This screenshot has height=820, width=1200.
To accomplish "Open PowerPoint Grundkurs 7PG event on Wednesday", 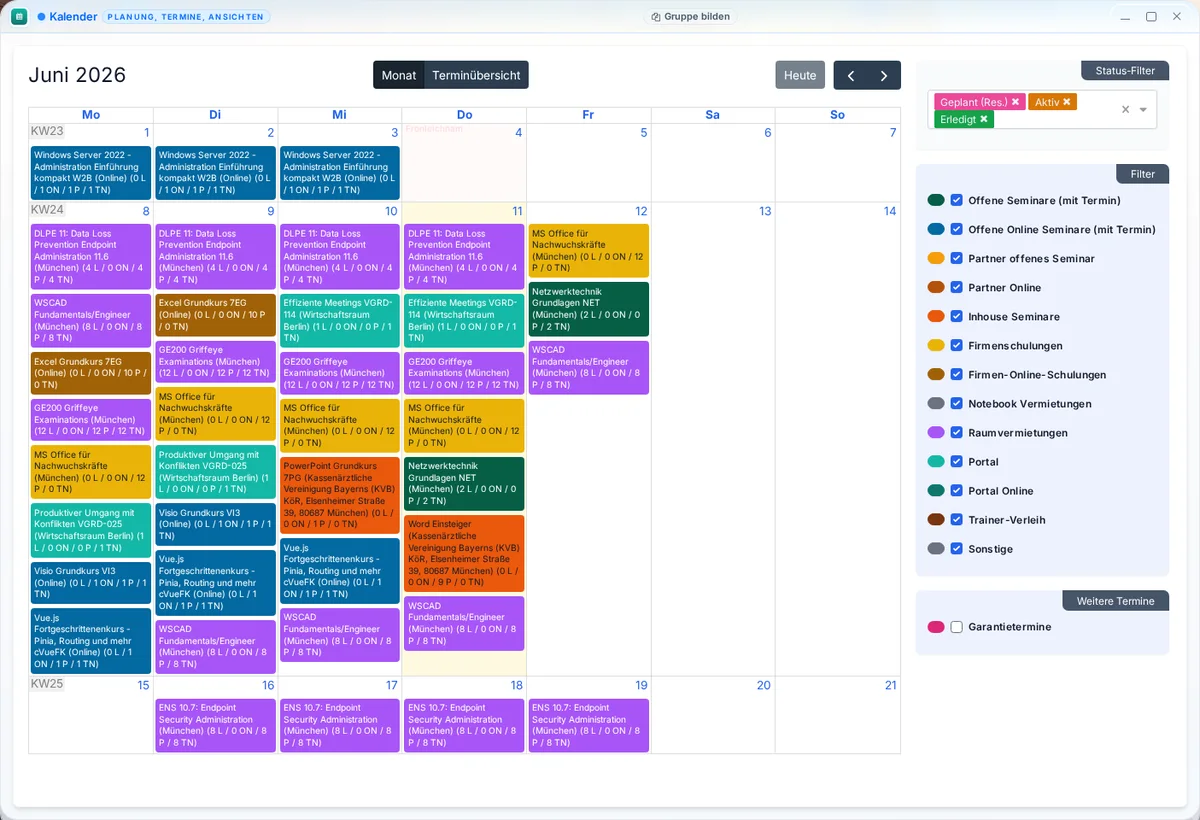I will [x=340, y=495].
